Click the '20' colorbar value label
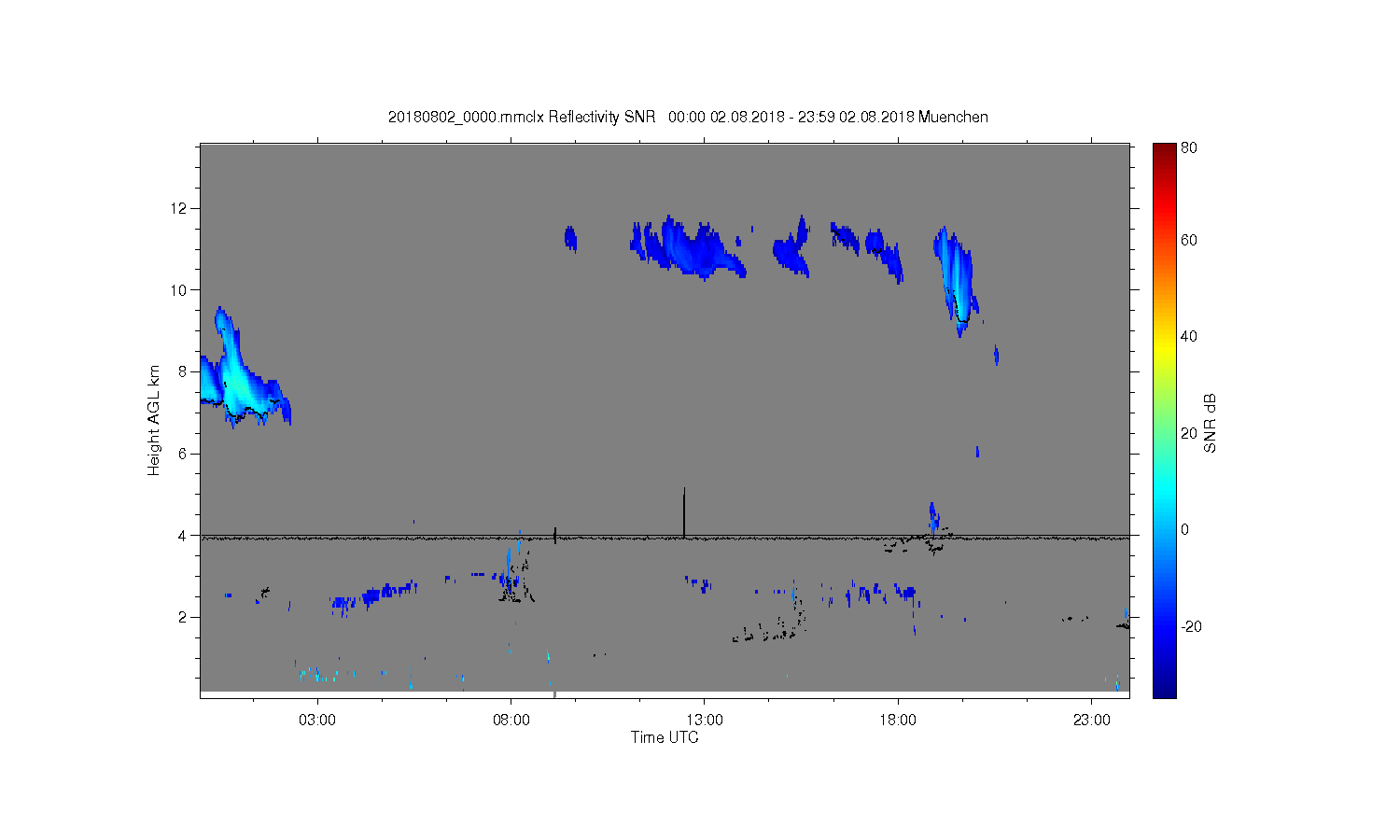1400x840 pixels. click(1189, 433)
